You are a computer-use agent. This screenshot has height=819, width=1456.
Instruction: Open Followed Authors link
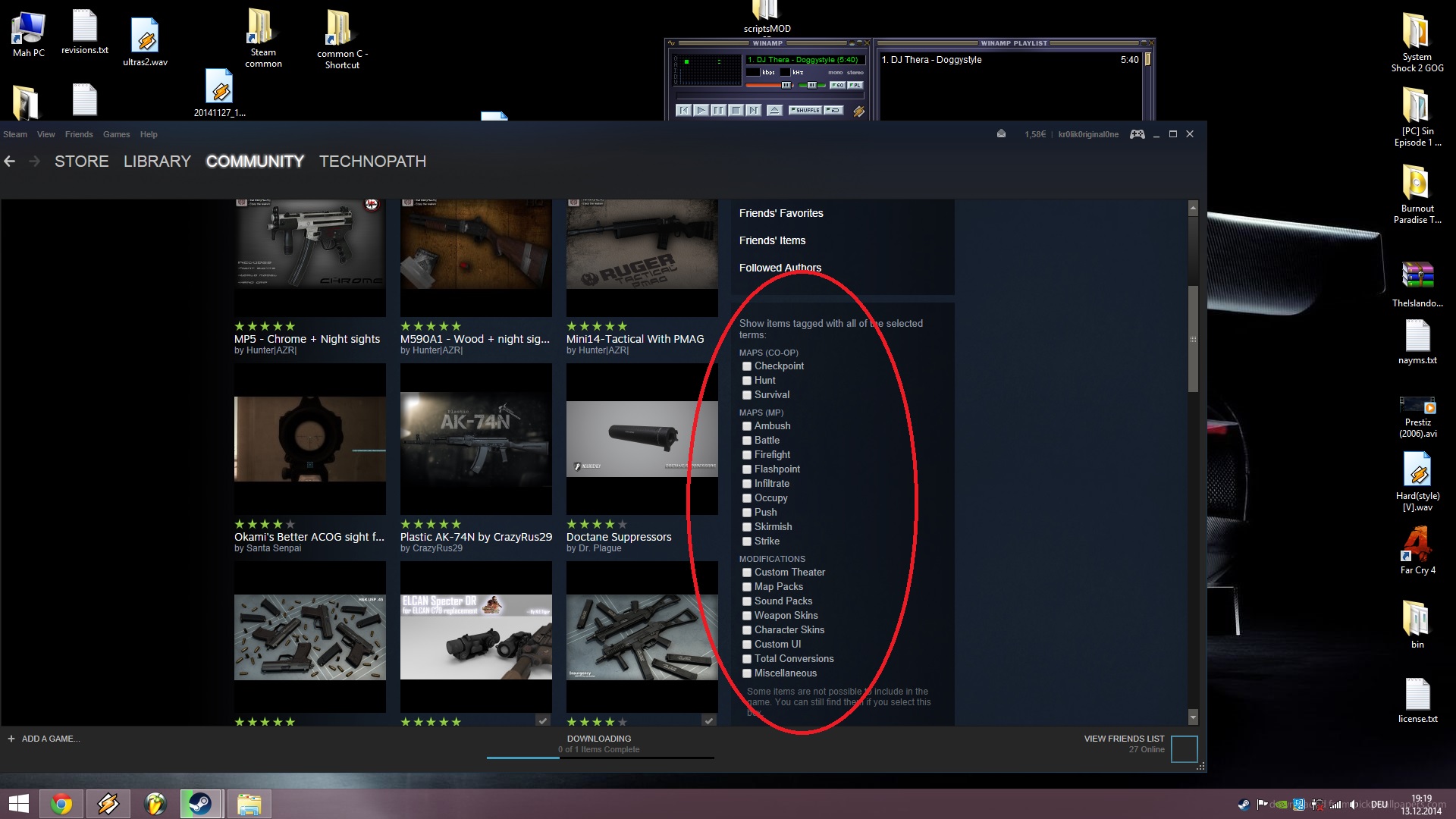point(780,268)
